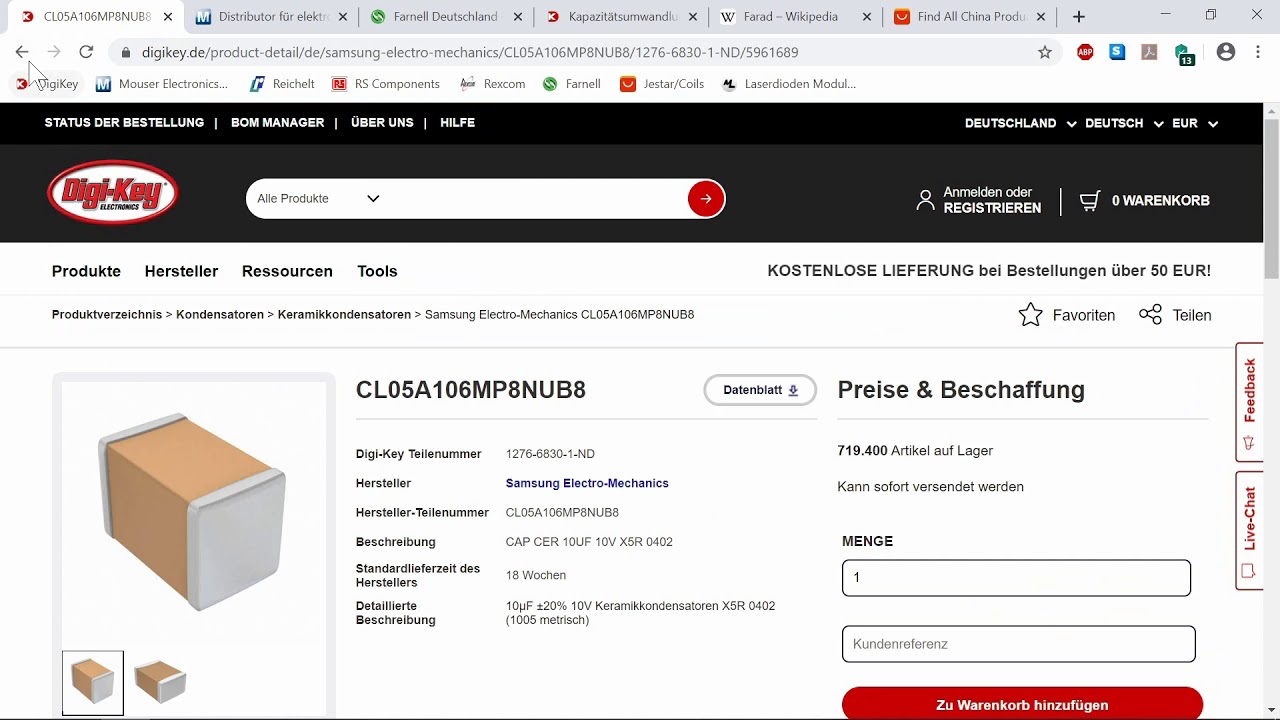Screen dimensions: 1280x720
Task: Open Ressourcen menu
Action: tap(287, 271)
